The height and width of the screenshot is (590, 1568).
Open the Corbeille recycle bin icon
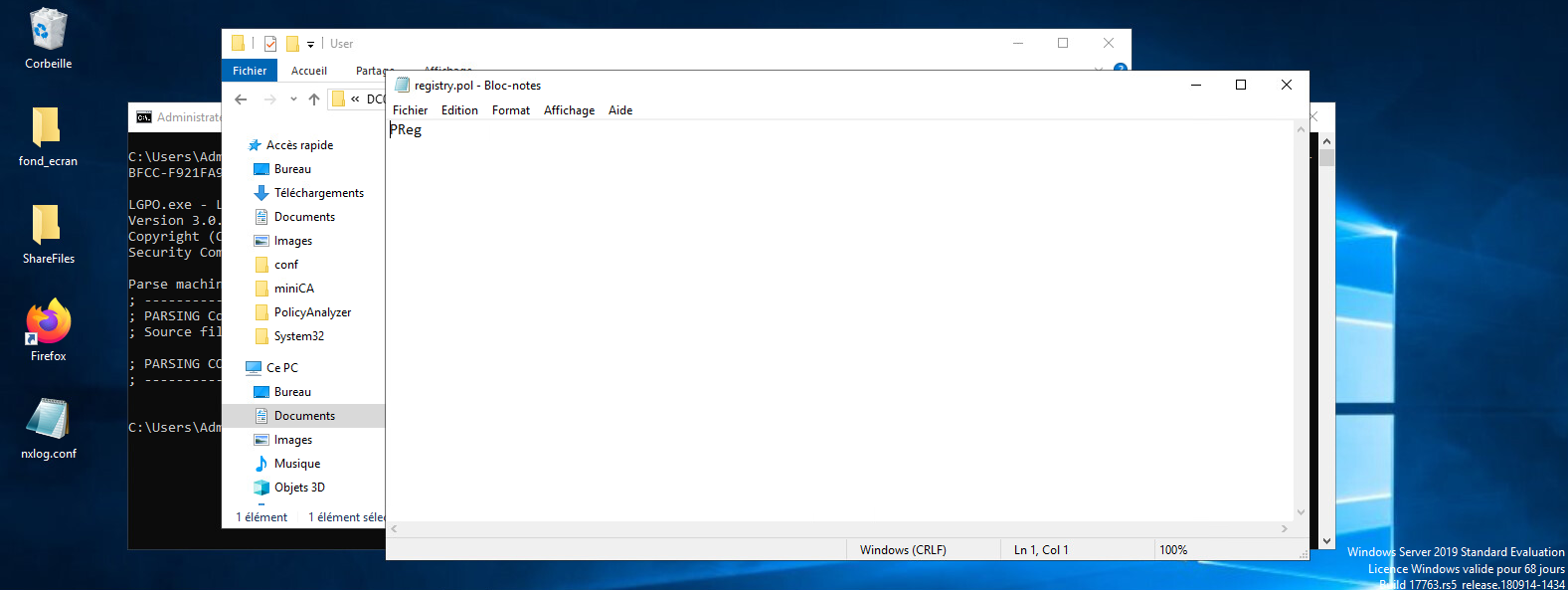[48, 31]
